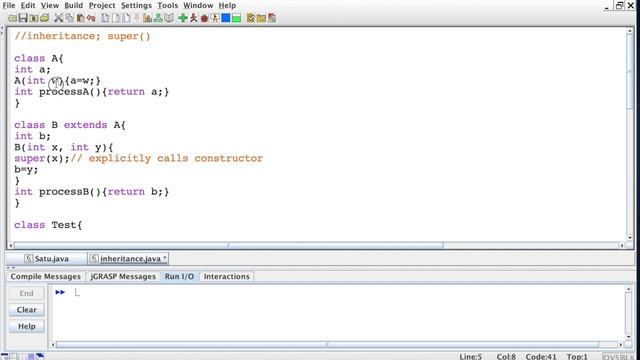Click the Undo red arrow icon
640x360 pixels.
(x=91, y=18)
